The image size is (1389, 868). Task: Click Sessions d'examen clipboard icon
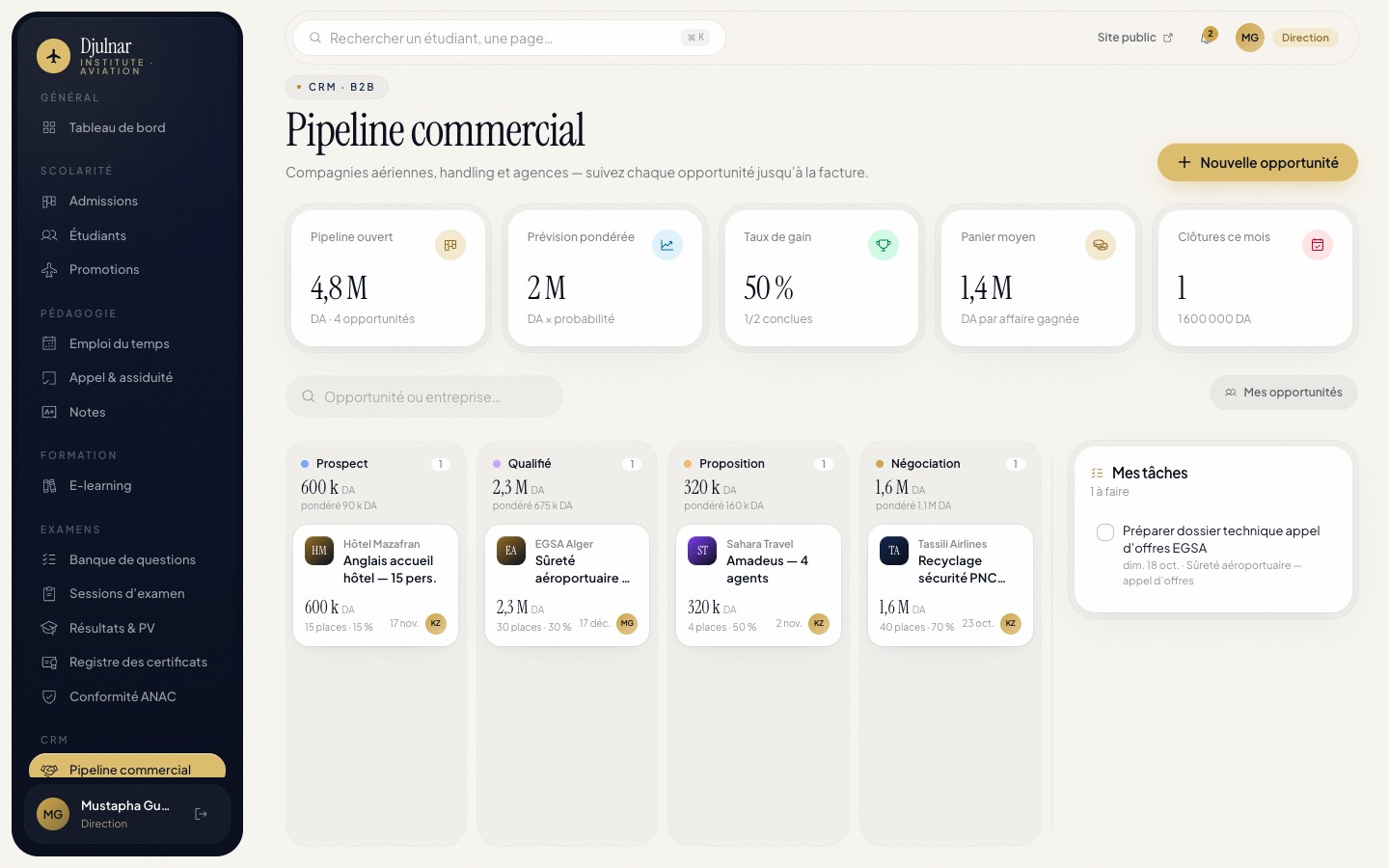[x=49, y=593]
